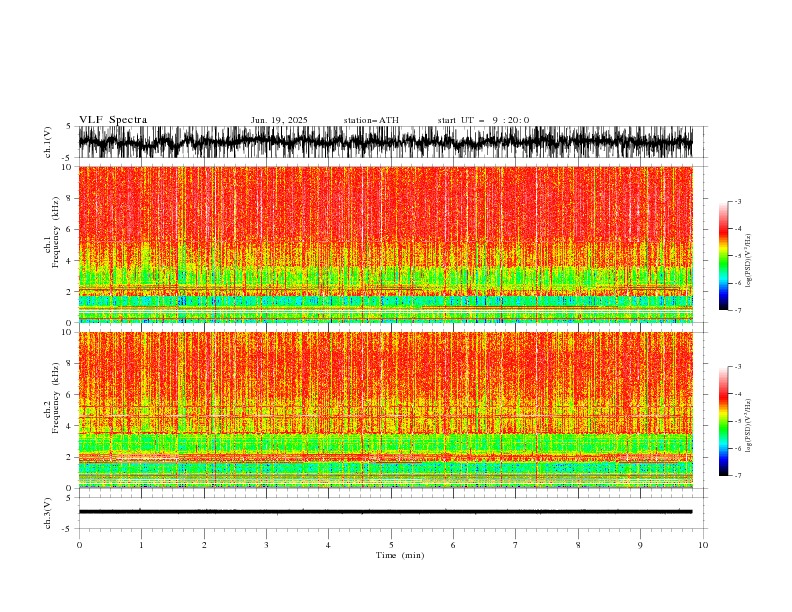
Task: Click the time axis tick label "0"
Action: coord(79,545)
